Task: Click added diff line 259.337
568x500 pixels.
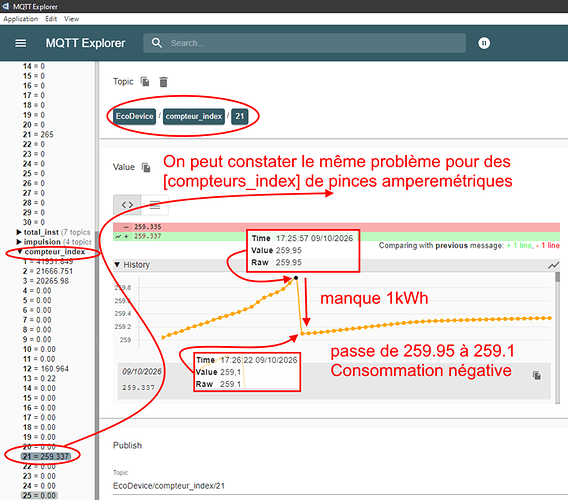Action: (336, 236)
